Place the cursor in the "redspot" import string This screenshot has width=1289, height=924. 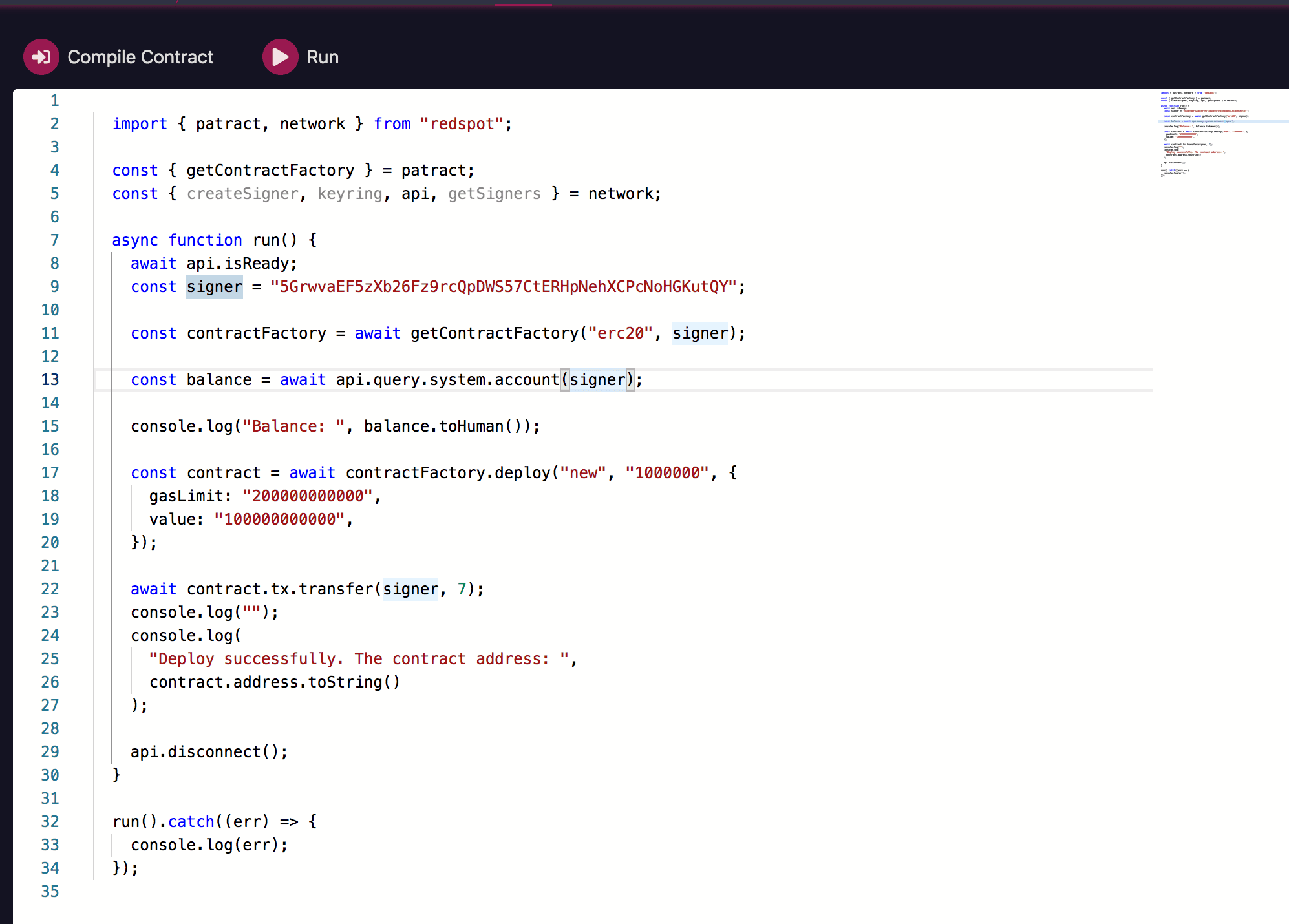(x=462, y=124)
